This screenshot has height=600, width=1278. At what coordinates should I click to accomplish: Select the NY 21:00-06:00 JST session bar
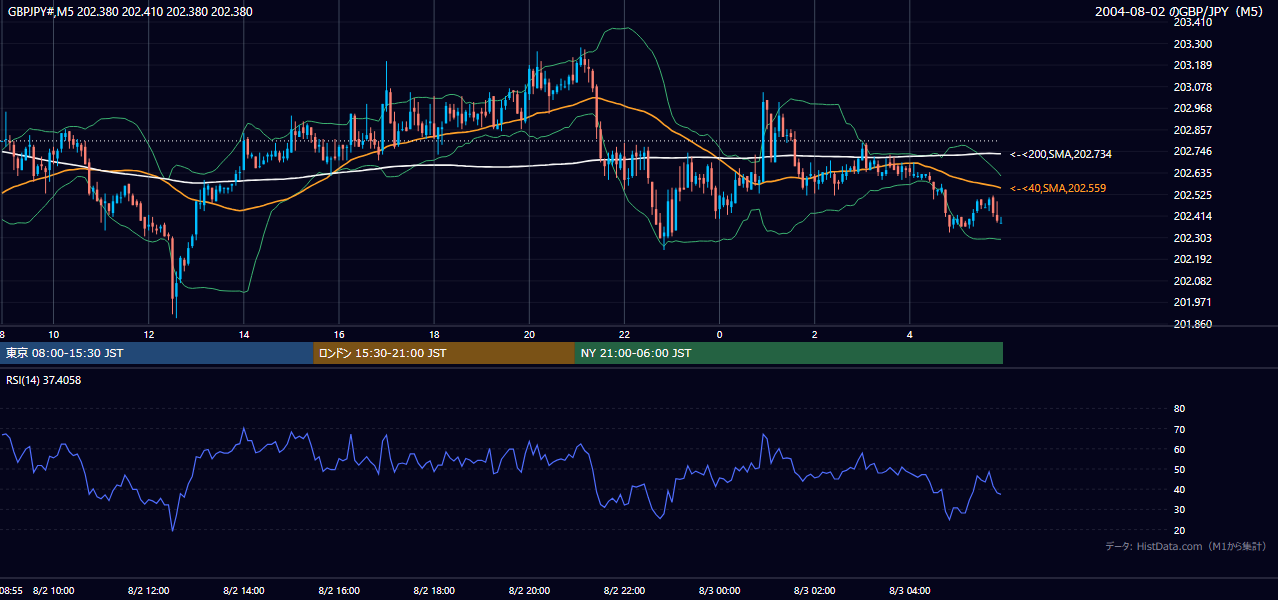(789, 353)
